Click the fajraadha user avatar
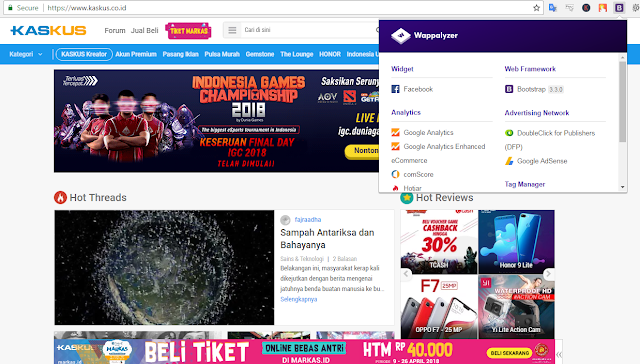640x364 pixels. click(x=285, y=220)
